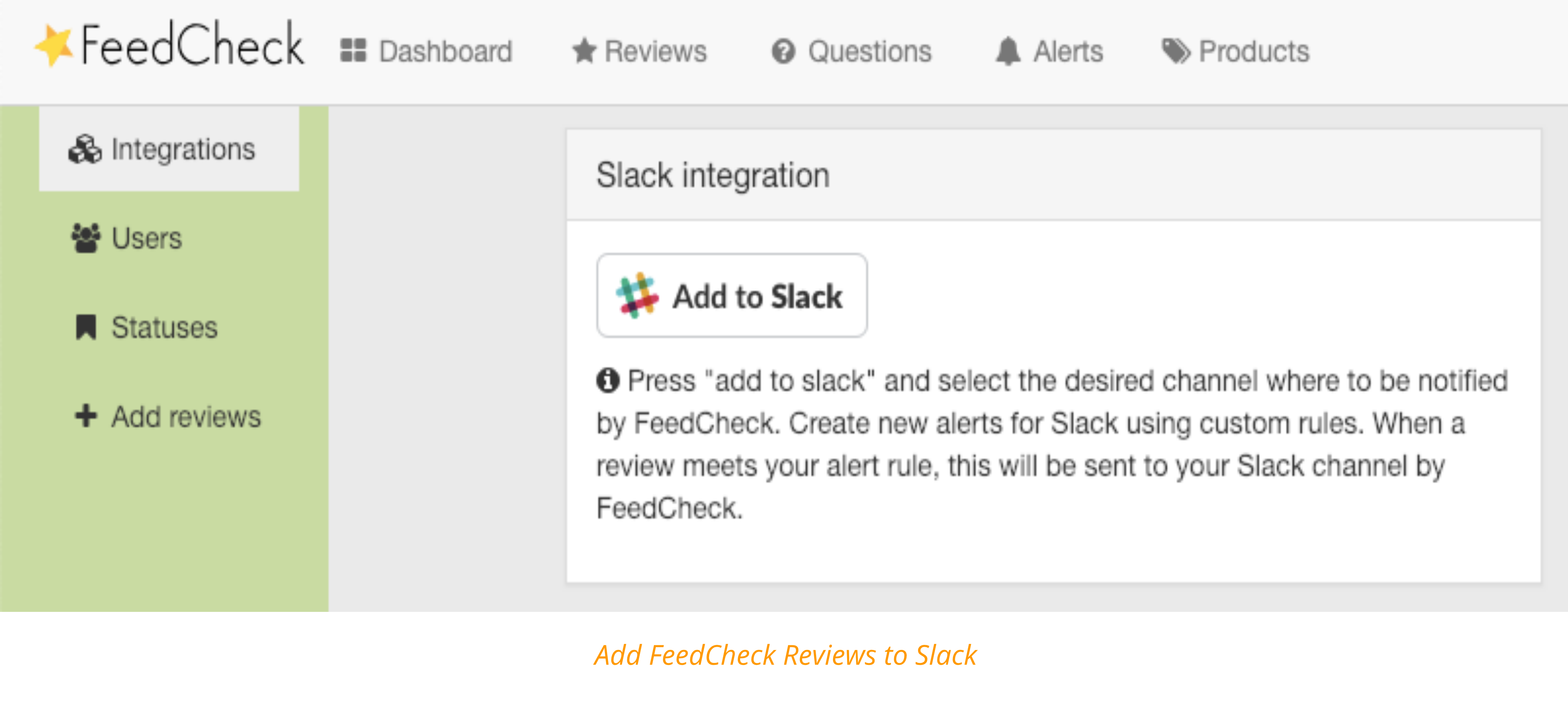Click the Slack integration panel header
This screenshot has width=1568, height=706.
[x=1053, y=175]
